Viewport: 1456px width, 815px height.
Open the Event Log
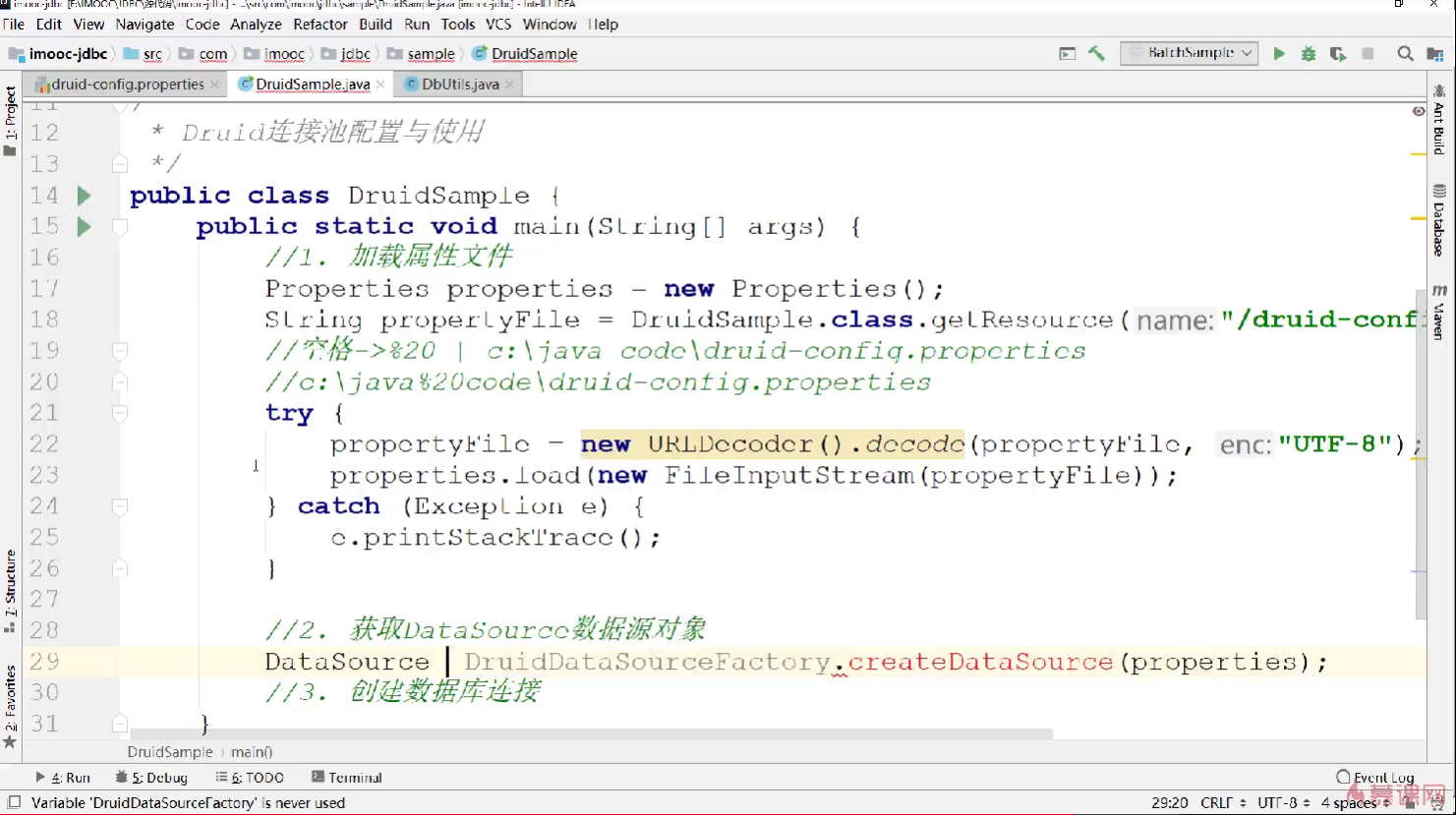1375,777
